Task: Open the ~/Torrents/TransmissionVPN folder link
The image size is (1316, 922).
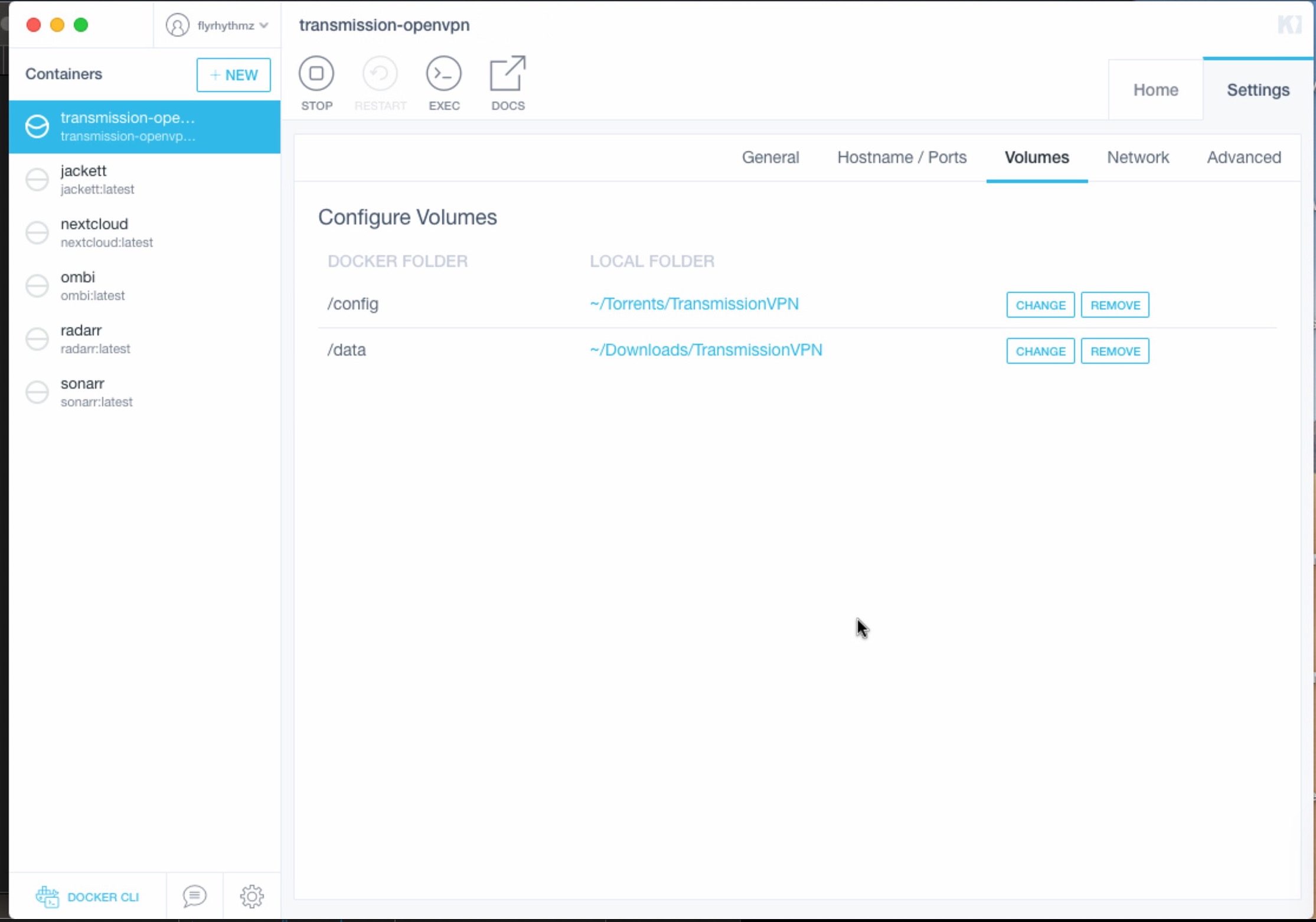Action: [x=694, y=304]
